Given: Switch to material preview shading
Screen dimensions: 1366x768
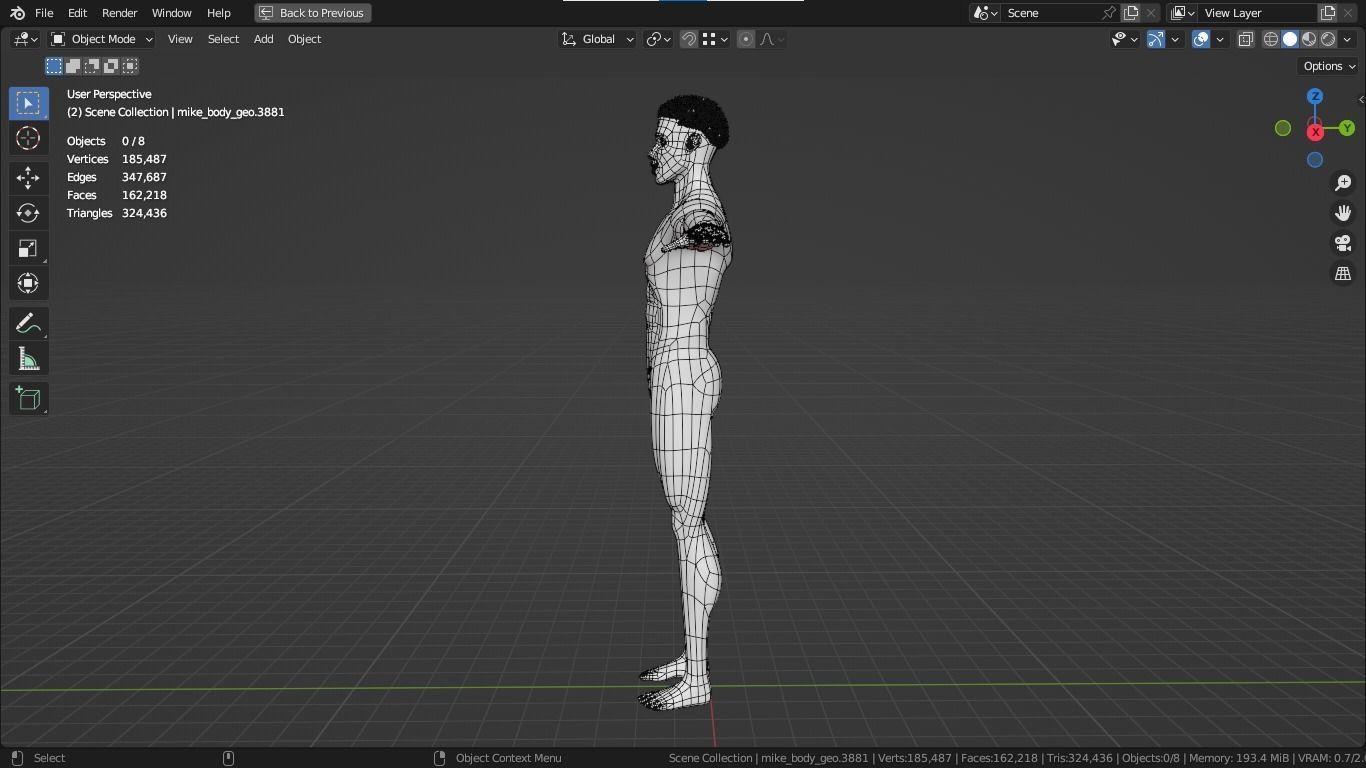Looking at the screenshot, I should tap(1309, 39).
